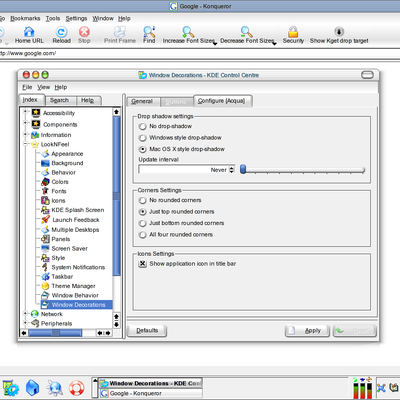Click Konqueror's URL address field
This screenshot has height=400, width=400.
(x=200, y=53)
